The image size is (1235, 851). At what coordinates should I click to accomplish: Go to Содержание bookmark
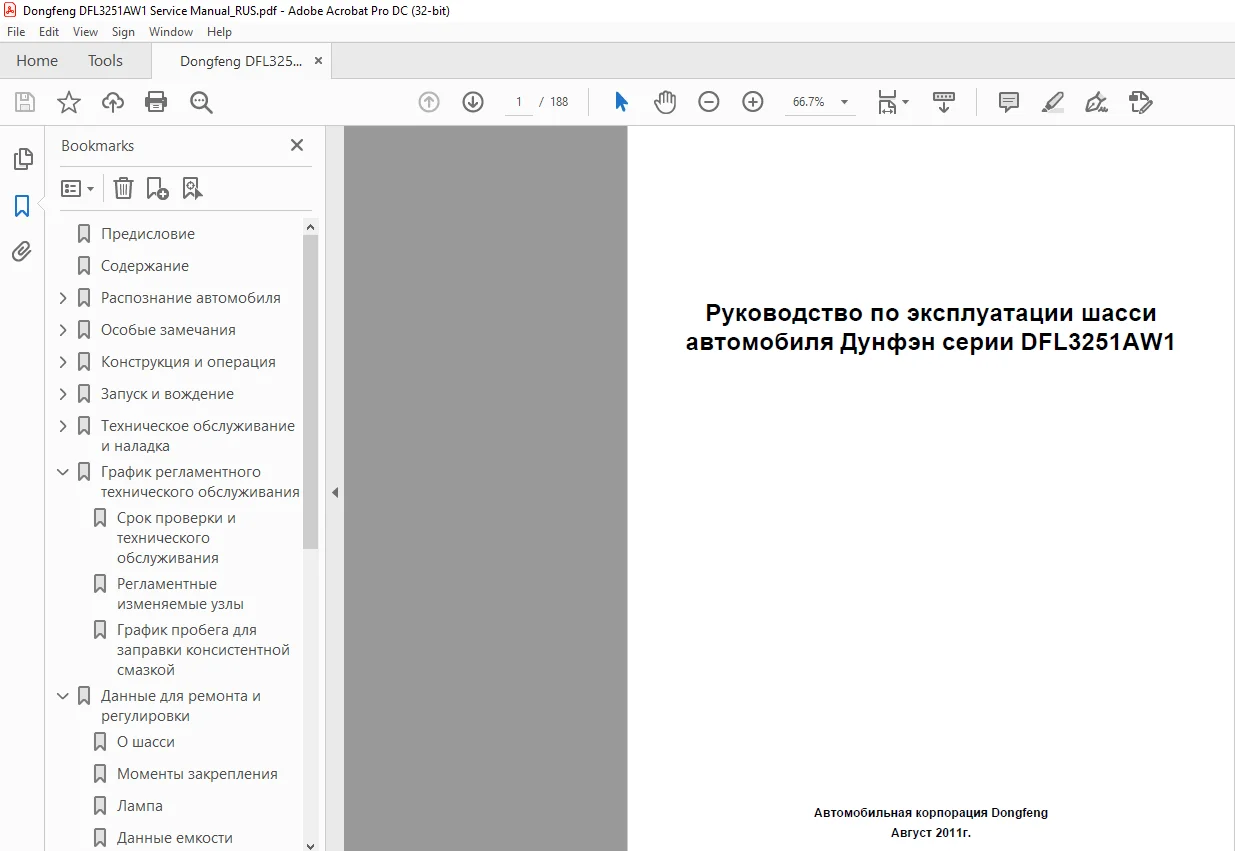pos(145,266)
